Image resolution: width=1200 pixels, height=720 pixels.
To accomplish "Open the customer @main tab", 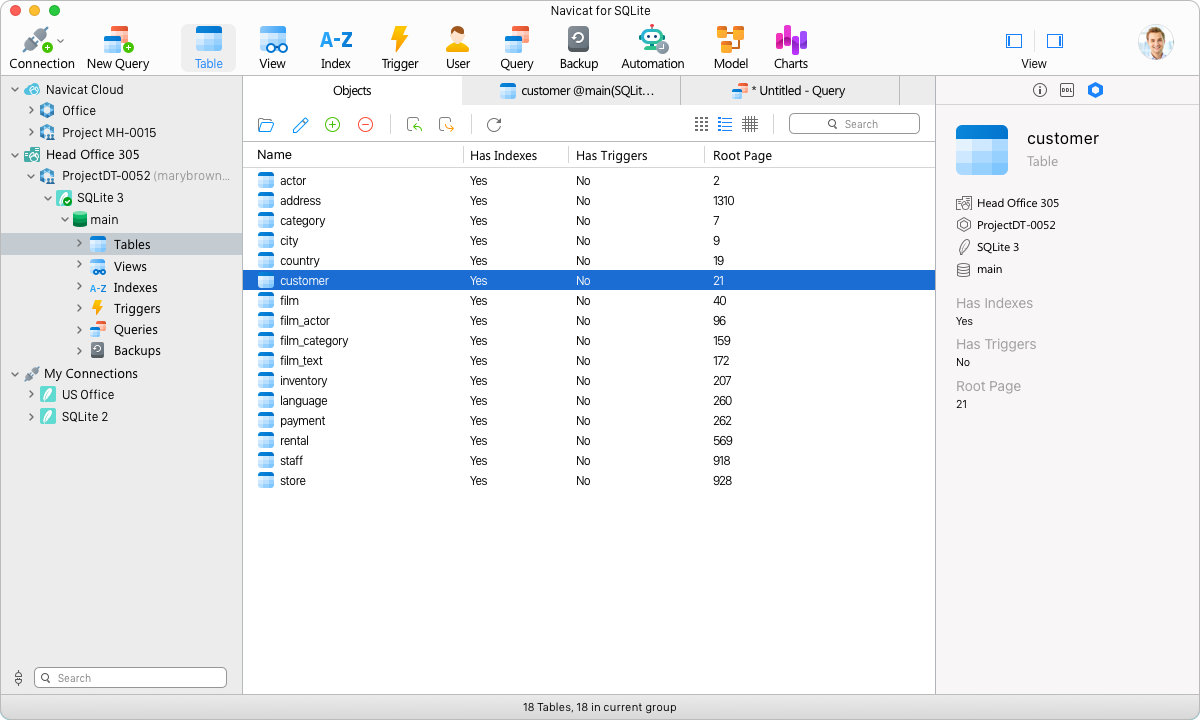I will pos(572,90).
